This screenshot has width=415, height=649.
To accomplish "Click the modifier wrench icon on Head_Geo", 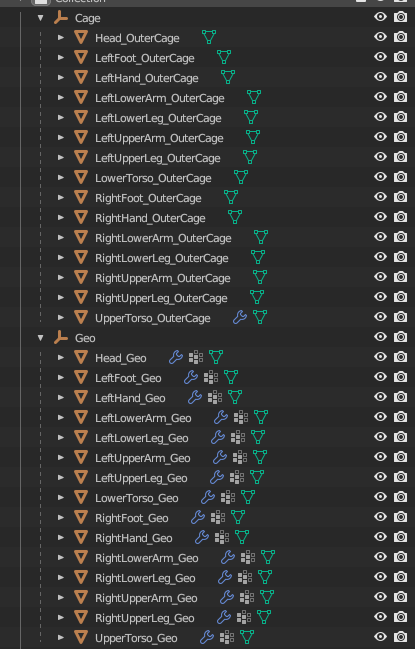I will [176, 357].
